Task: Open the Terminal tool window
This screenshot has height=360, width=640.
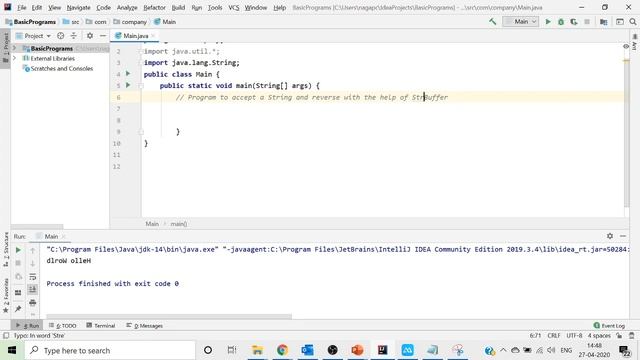Action: (x=101, y=326)
